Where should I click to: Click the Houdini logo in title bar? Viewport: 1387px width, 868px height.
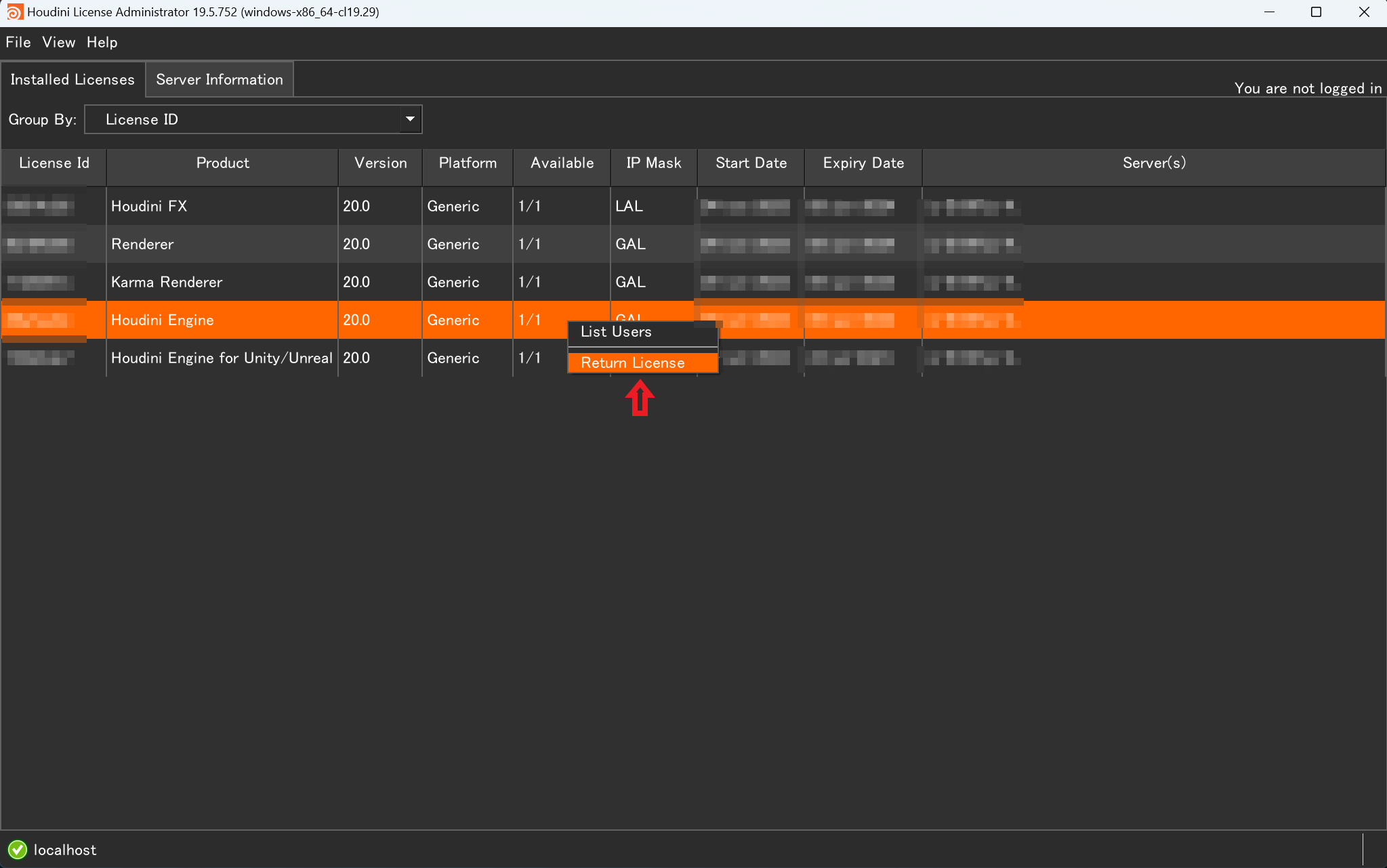click(14, 12)
